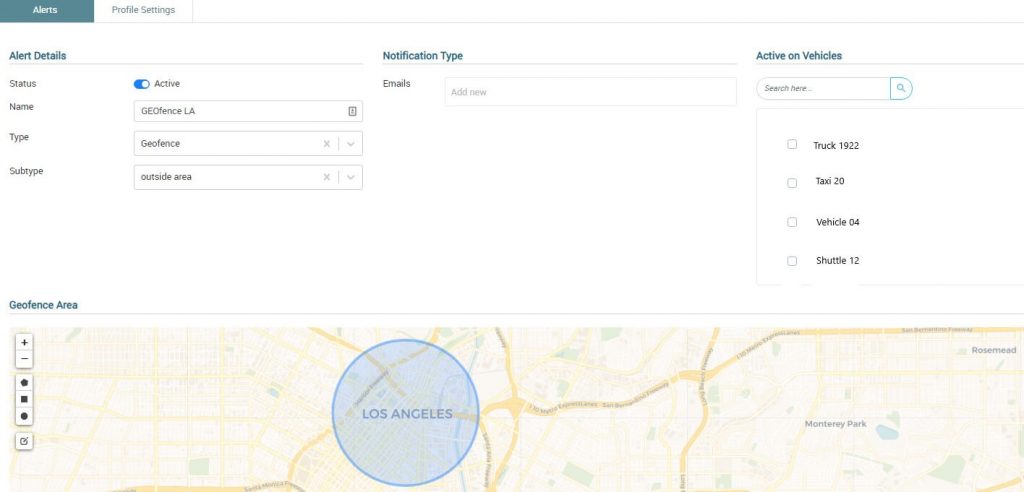Clear the Geofence type selection
This screenshot has width=1024, height=492.
coord(326,144)
